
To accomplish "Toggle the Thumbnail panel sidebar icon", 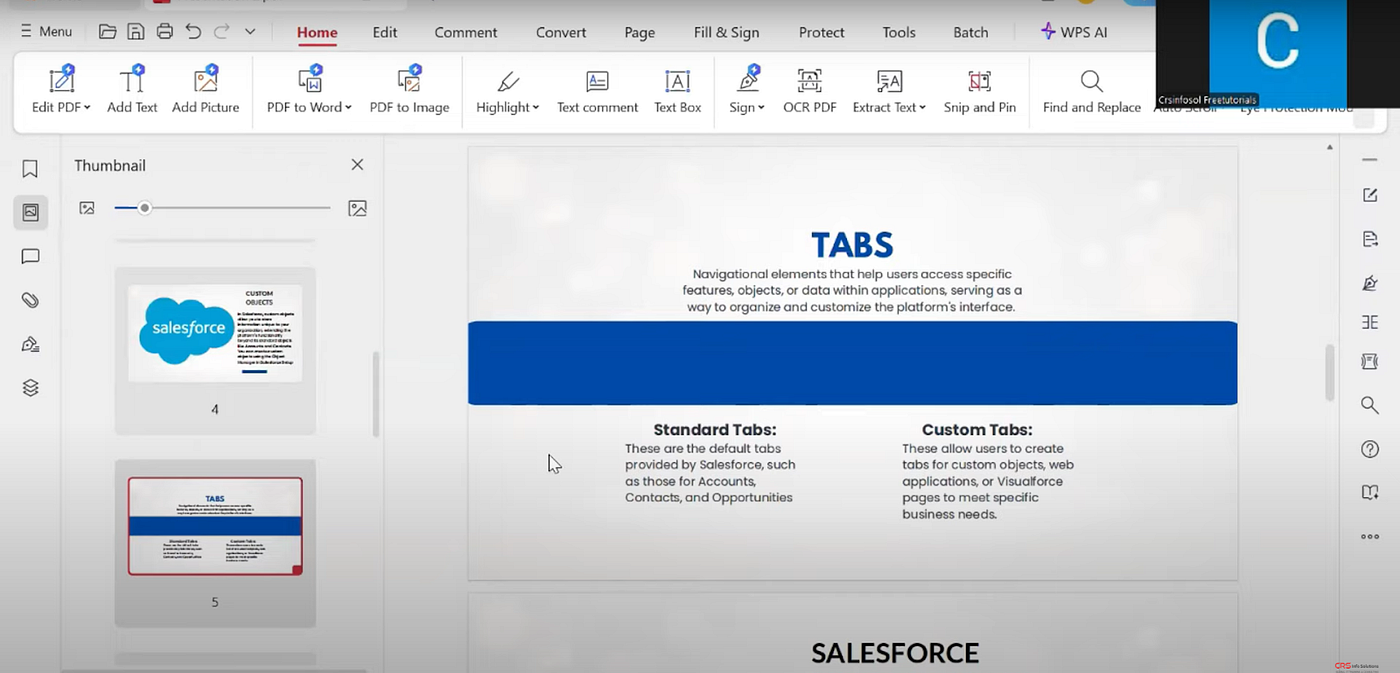I will tap(30, 212).
